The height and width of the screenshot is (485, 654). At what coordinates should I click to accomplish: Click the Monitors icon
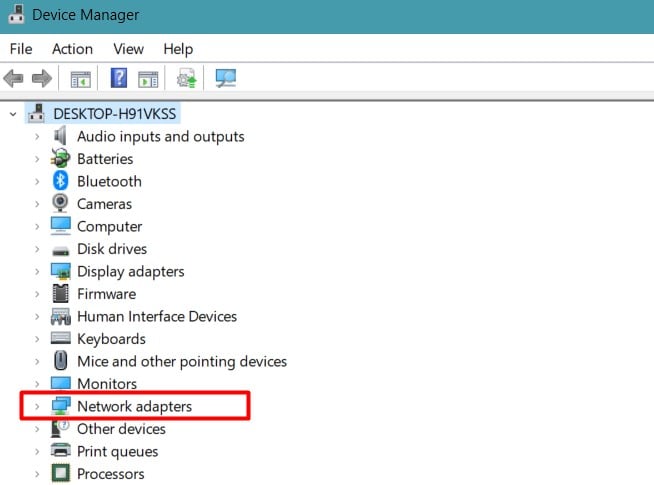[x=61, y=383]
